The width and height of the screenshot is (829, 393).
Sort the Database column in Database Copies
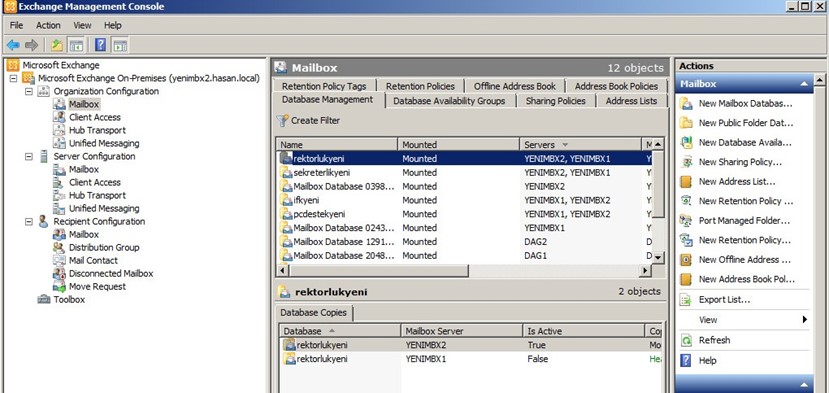tap(340, 331)
